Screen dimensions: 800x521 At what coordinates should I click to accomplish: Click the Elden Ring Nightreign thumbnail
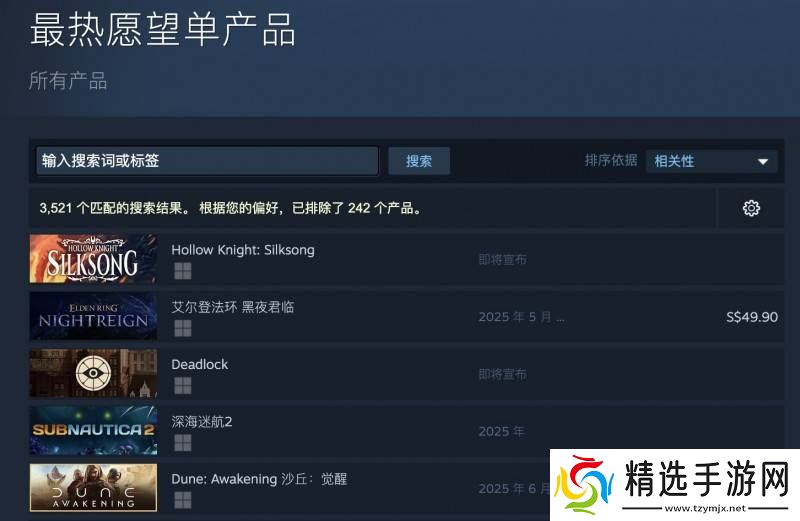pos(93,316)
